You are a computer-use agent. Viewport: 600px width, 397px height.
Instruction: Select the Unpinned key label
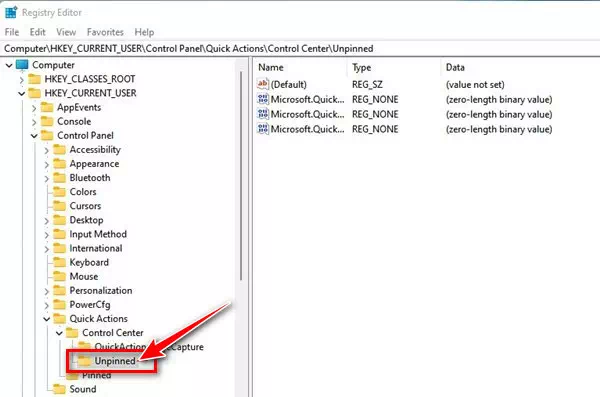[x=115, y=361]
